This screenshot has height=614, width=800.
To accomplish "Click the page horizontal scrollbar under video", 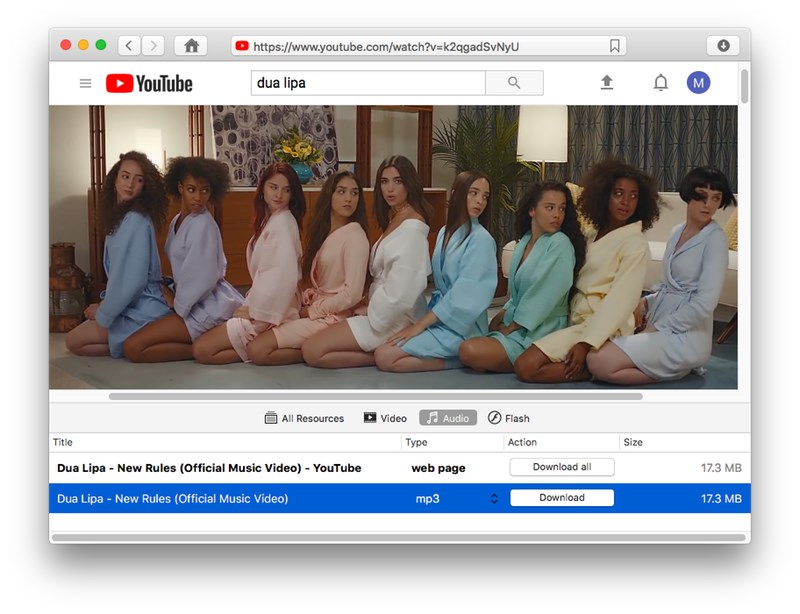I will point(376,396).
